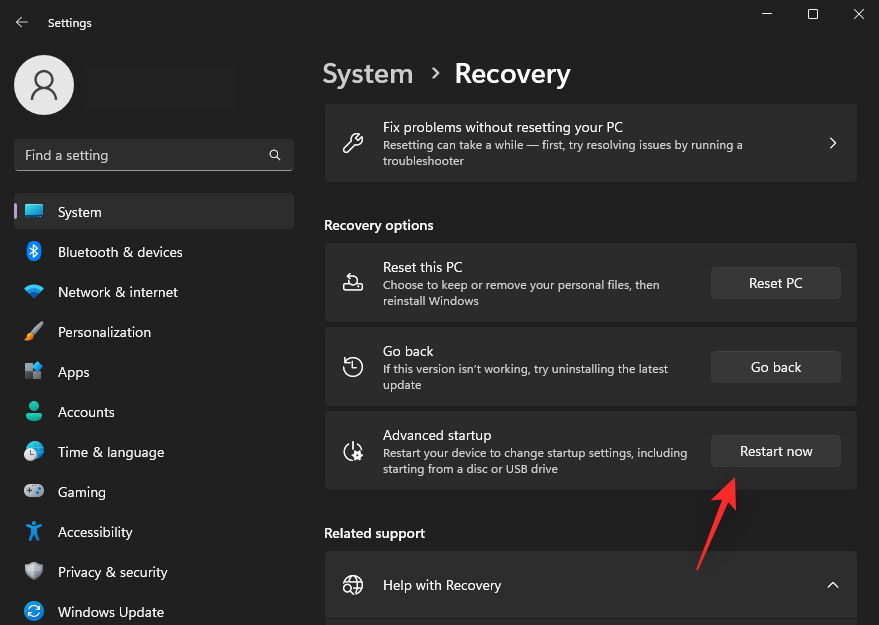The image size is (879, 625).
Task: Open the user profile avatar
Action: (x=44, y=85)
